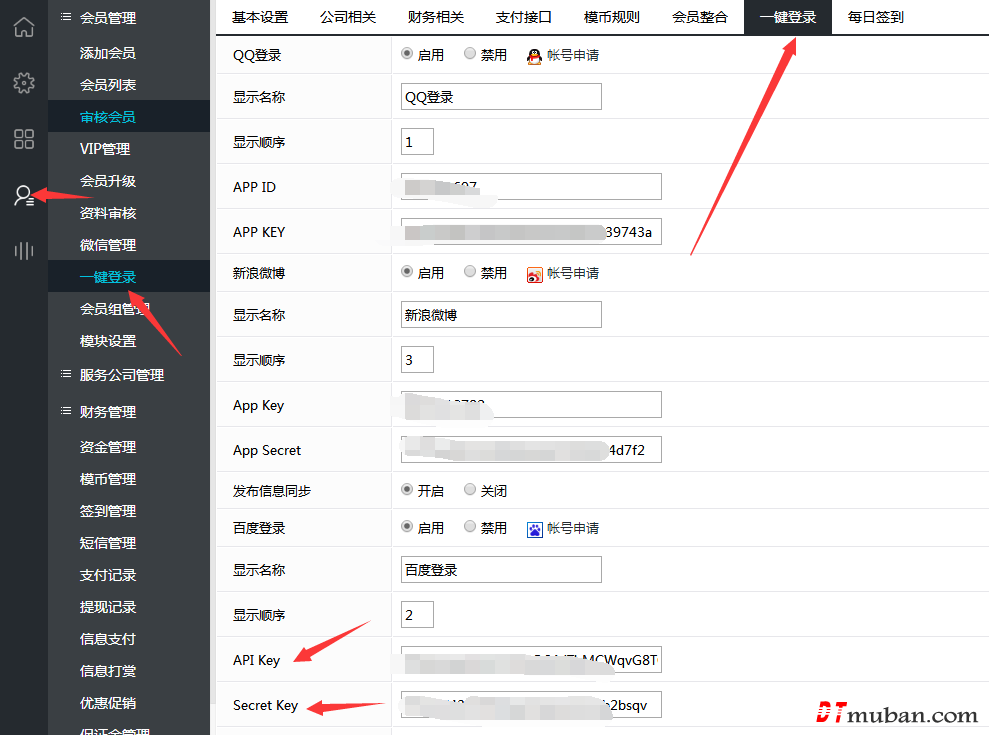Screen dimensions: 989x735
Task: Select the member management person icon
Action: point(23,195)
